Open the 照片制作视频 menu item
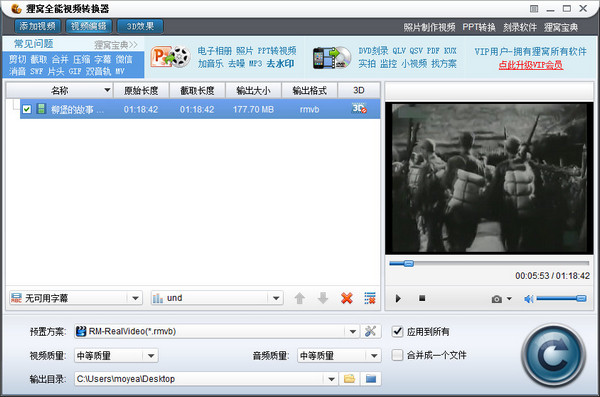The height and width of the screenshot is (397, 600). click(x=429, y=27)
